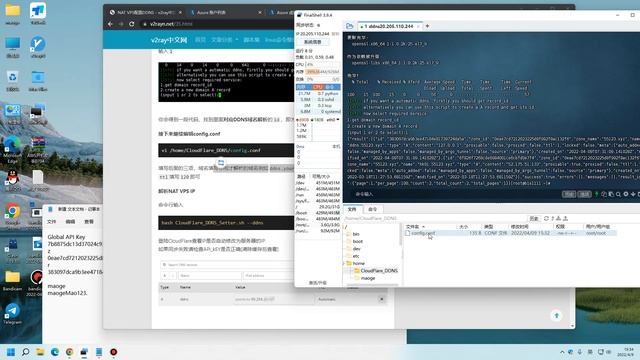Viewport: 640px width, 360px height.
Task: Select the dev folder in tree
Action: click(356, 249)
